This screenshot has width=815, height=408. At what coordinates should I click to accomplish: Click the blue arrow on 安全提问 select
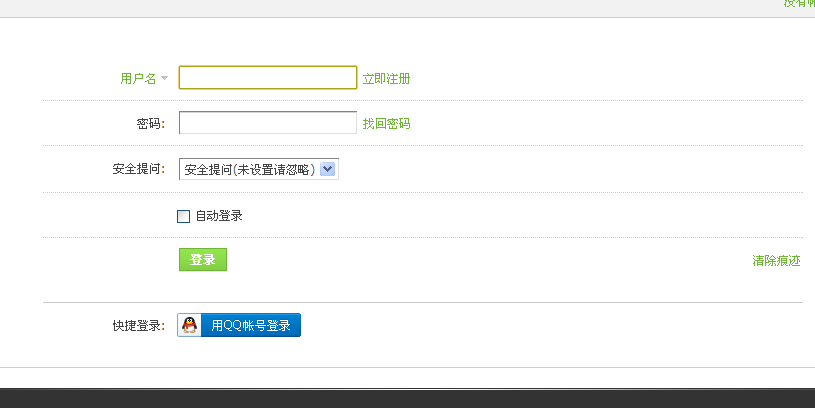pos(330,169)
